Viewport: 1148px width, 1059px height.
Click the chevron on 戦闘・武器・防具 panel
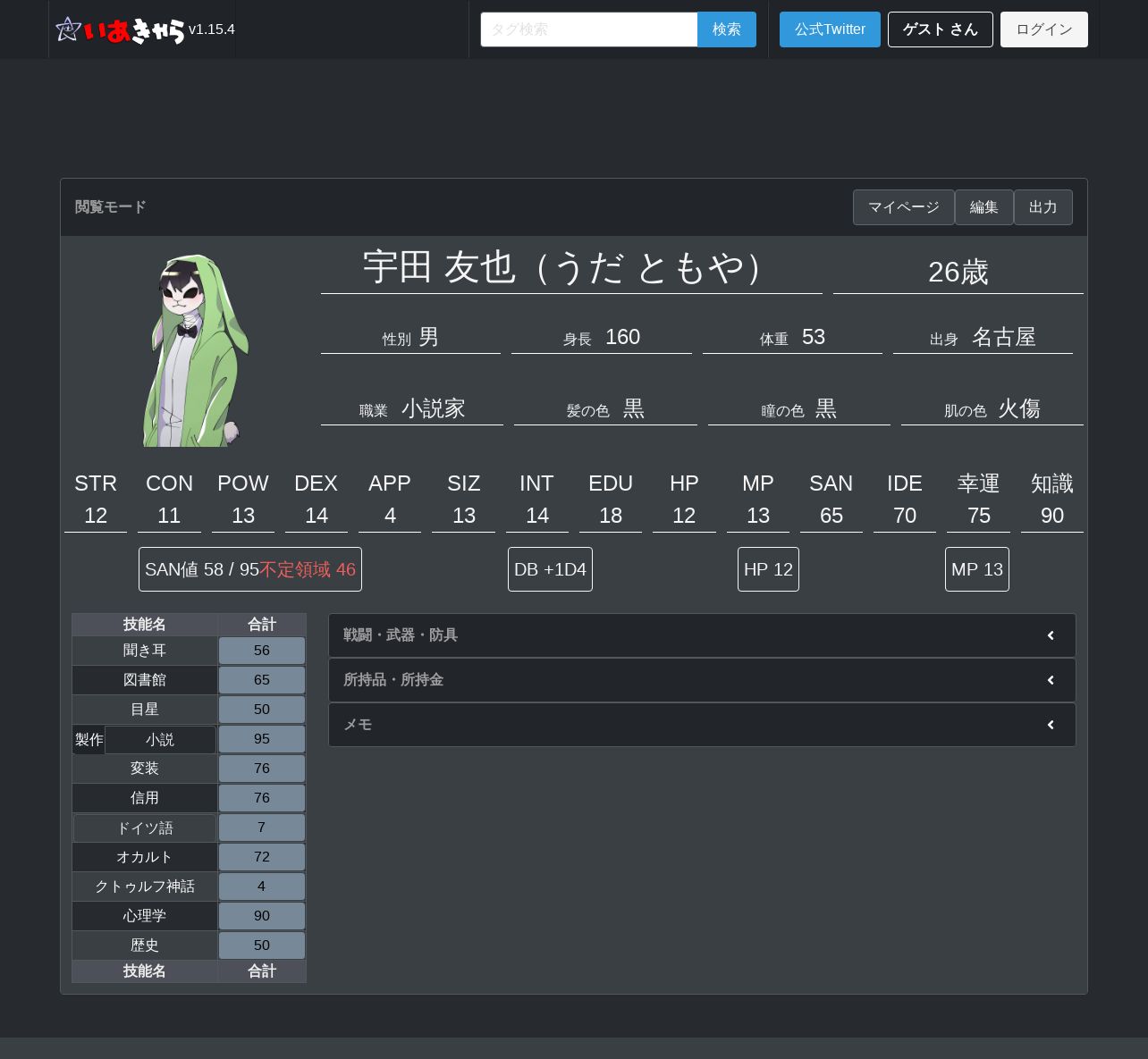pos(1051,635)
